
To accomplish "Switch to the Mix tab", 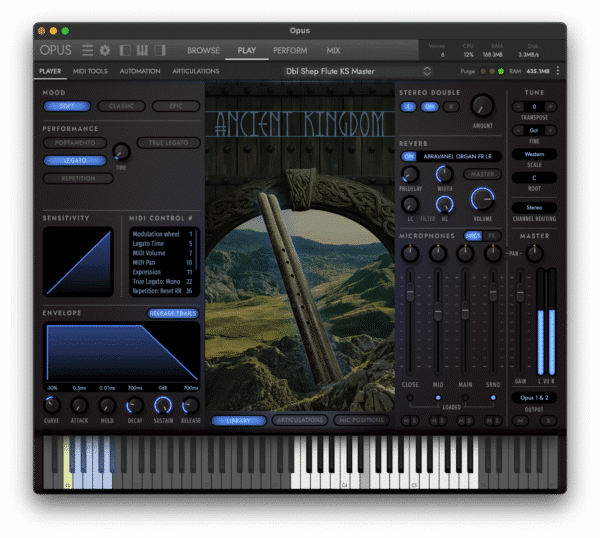I will pyautogui.click(x=333, y=51).
